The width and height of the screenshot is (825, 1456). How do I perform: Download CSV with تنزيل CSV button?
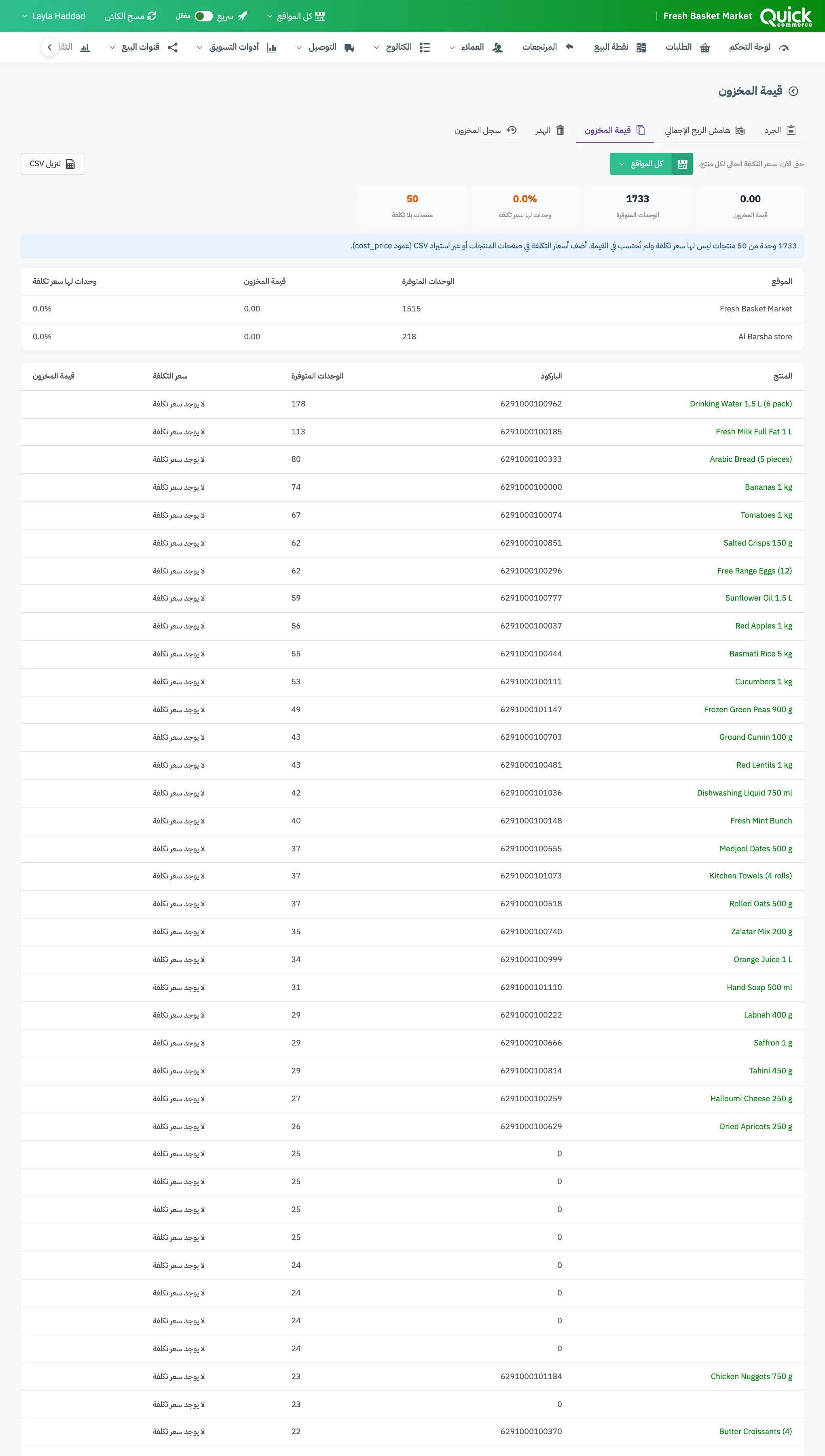tap(52, 164)
